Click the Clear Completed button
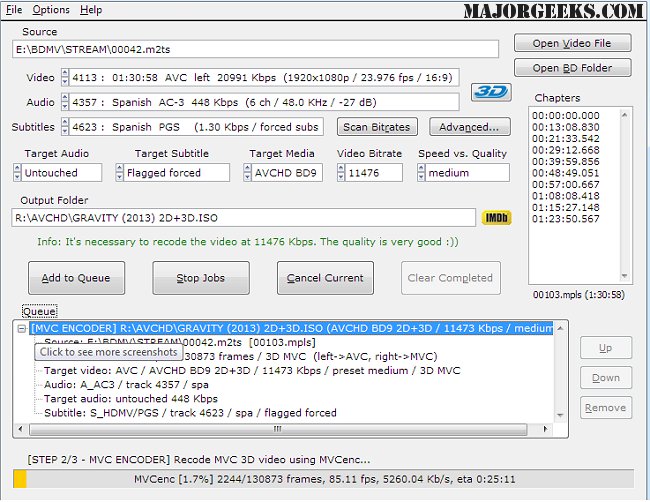The height and width of the screenshot is (502, 650). tap(450, 278)
